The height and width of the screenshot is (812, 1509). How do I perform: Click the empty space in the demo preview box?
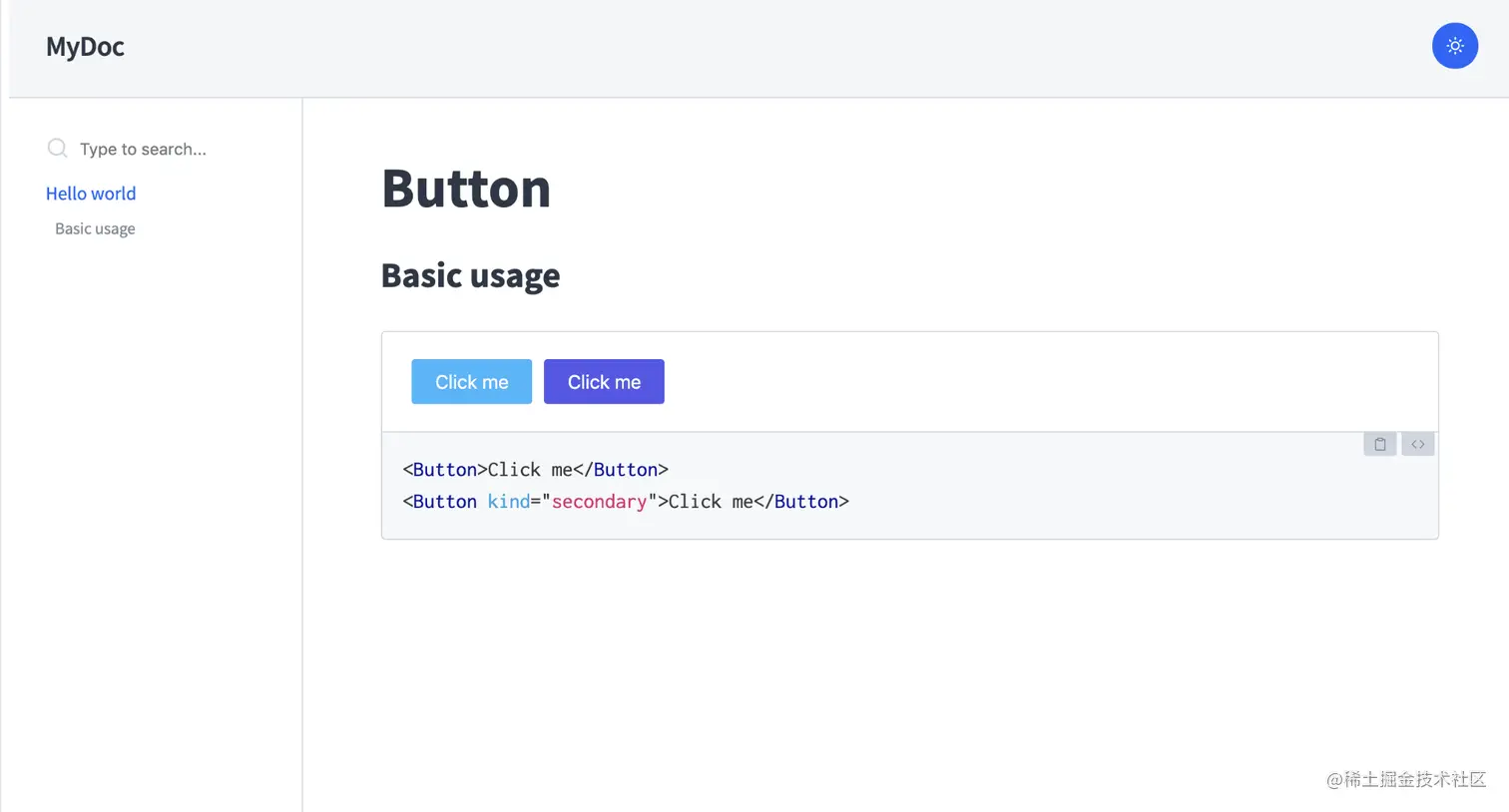1048,382
